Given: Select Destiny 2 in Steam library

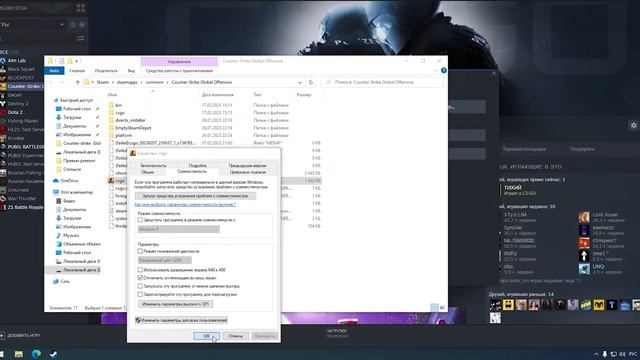Looking at the screenshot, I should pos(18,104).
